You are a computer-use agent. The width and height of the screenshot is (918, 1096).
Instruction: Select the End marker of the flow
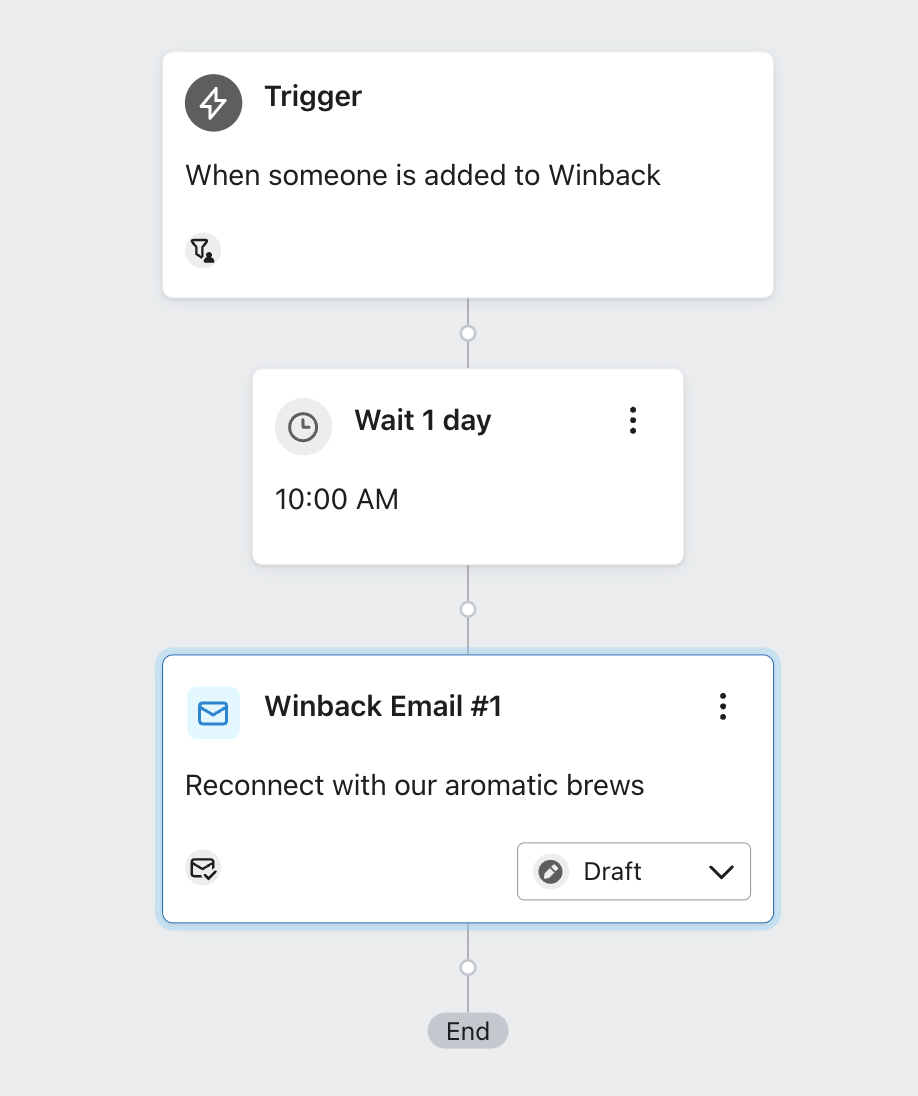pos(468,1030)
